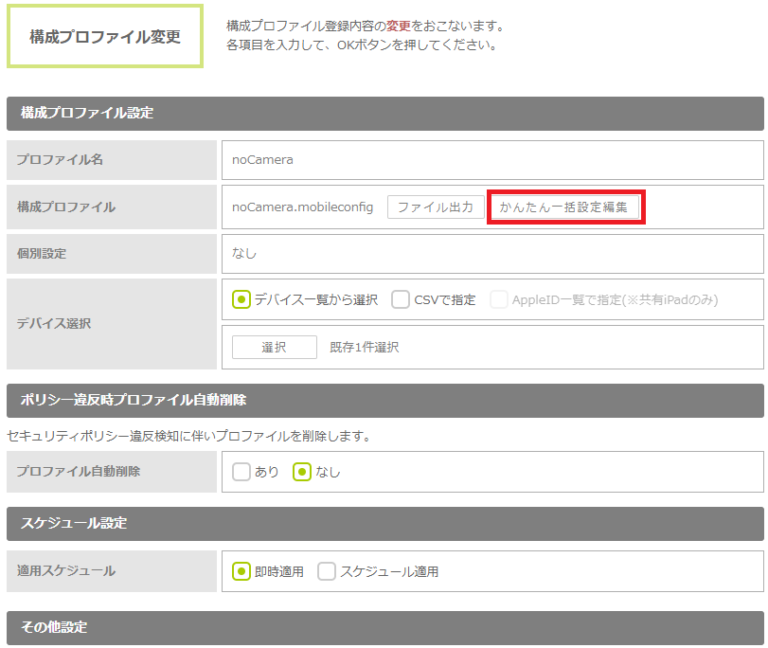Click the スケジュール設定 section header
Screen dimensions: 768x648
tap(385, 523)
